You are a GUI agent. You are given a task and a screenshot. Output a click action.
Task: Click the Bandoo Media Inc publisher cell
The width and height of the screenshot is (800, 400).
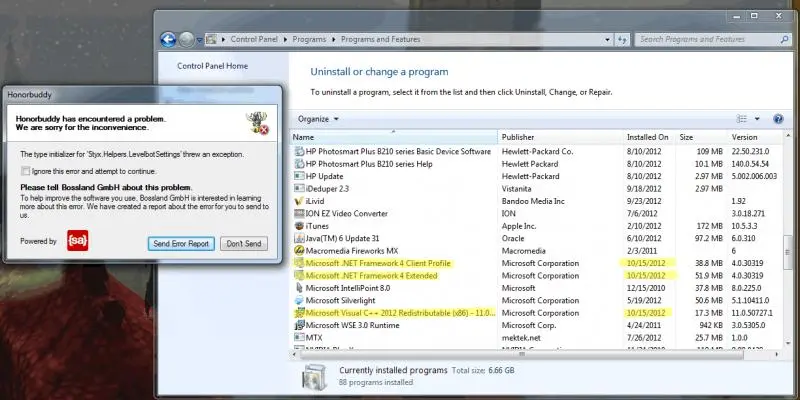coord(533,201)
